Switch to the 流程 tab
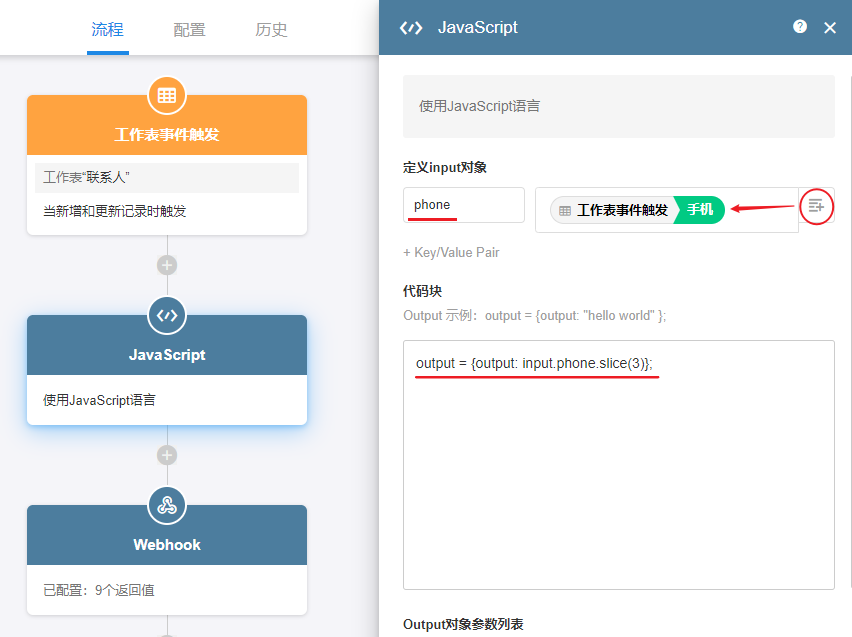This screenshot has height=637, width=852. pyautogui.click(x=107, y=29)
